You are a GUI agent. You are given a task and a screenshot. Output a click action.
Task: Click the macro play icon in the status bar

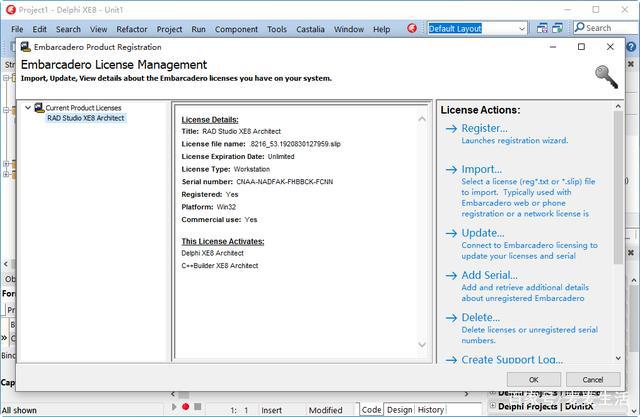point(174,407)
